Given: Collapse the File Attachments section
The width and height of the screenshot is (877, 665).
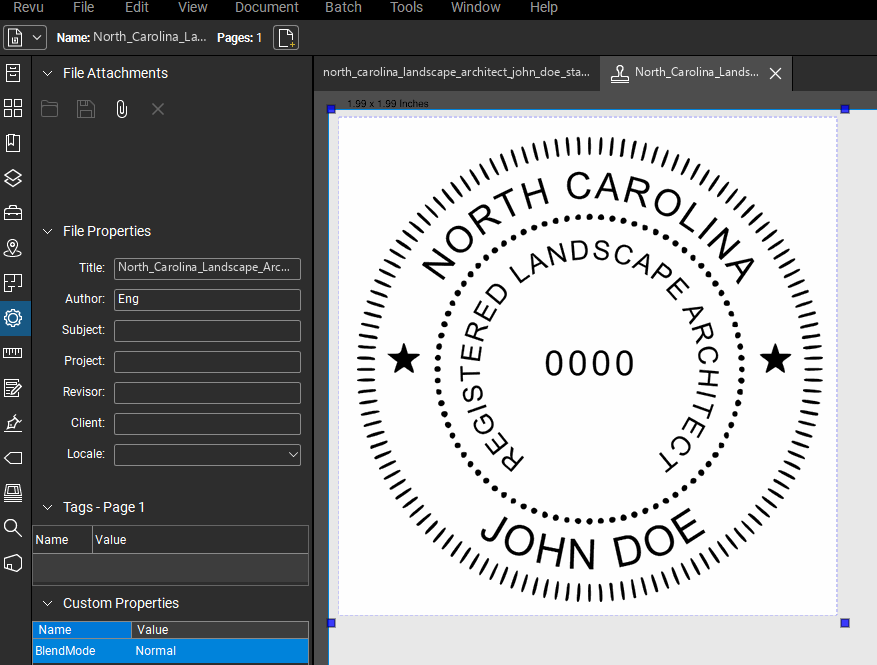Looking at the screenshot, I should (48, 73).
